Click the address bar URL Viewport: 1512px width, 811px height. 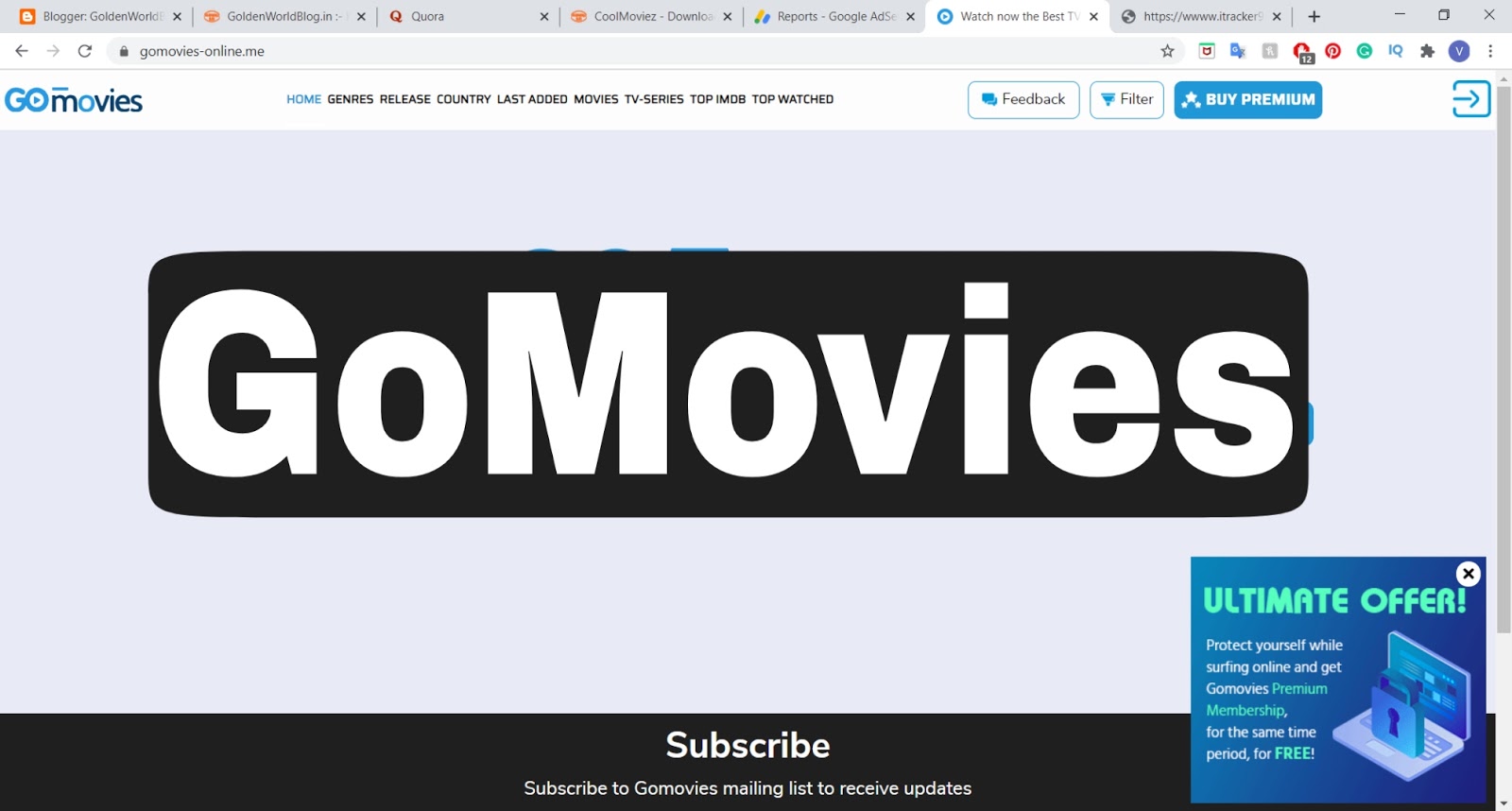click(202, 51)
